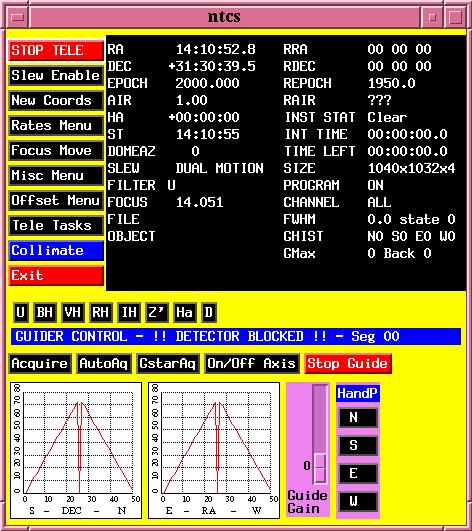Viewport: 472px width, 531px height.
Task: Click the S hand paddle button
Action: [x=358, y=445]
